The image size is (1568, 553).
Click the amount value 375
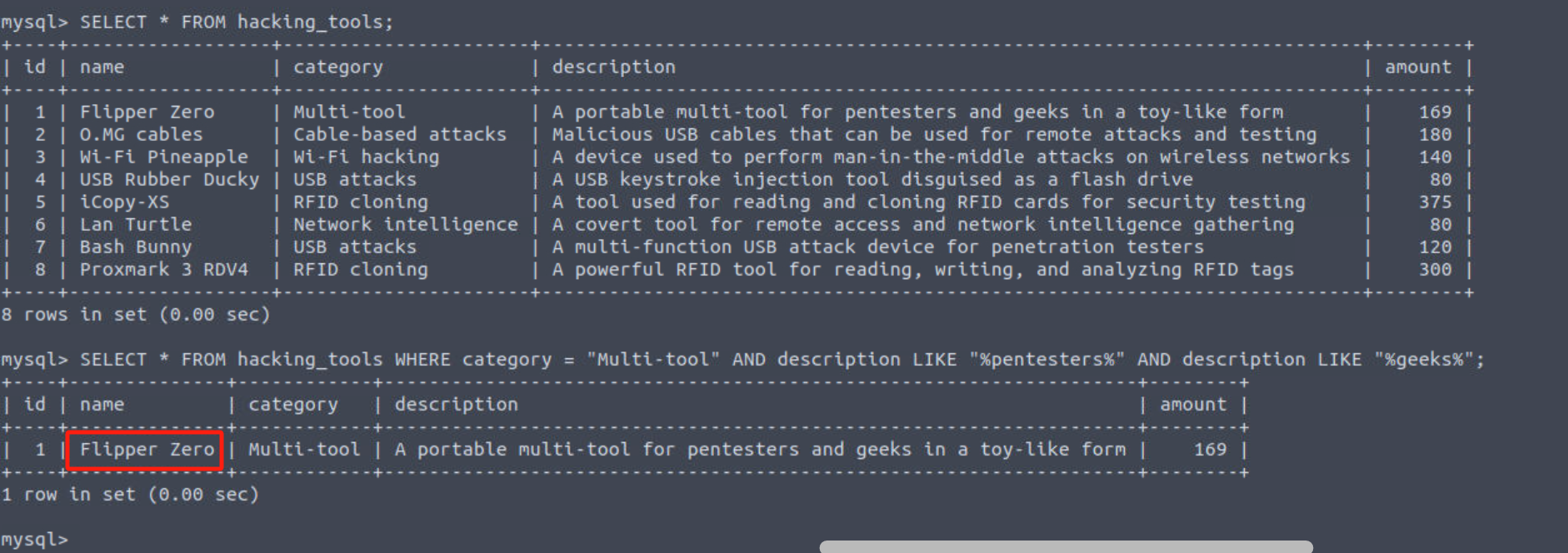(x=1435, y=202)
